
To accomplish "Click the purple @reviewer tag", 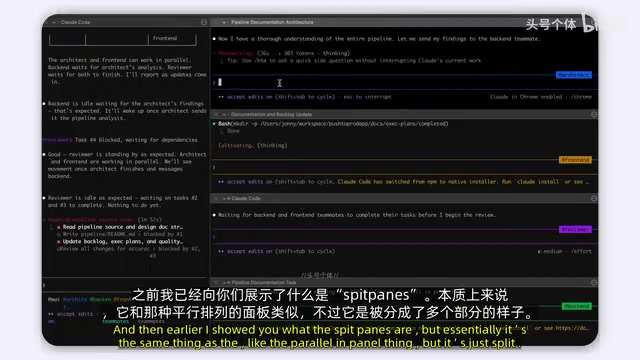I will coord(575,229).
